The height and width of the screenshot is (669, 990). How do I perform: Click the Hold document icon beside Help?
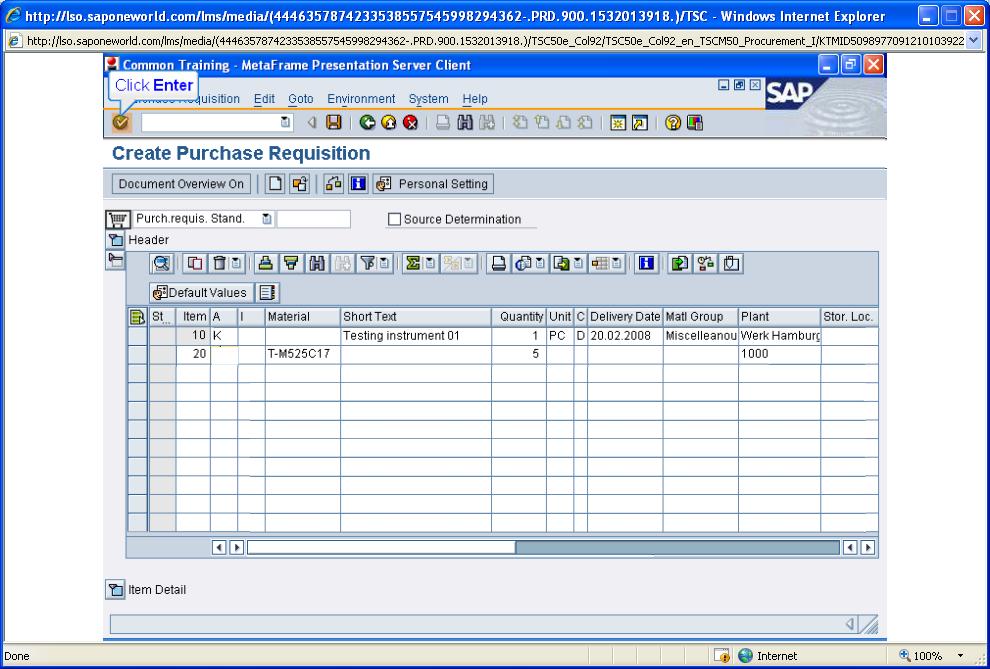tap(333, 184)
